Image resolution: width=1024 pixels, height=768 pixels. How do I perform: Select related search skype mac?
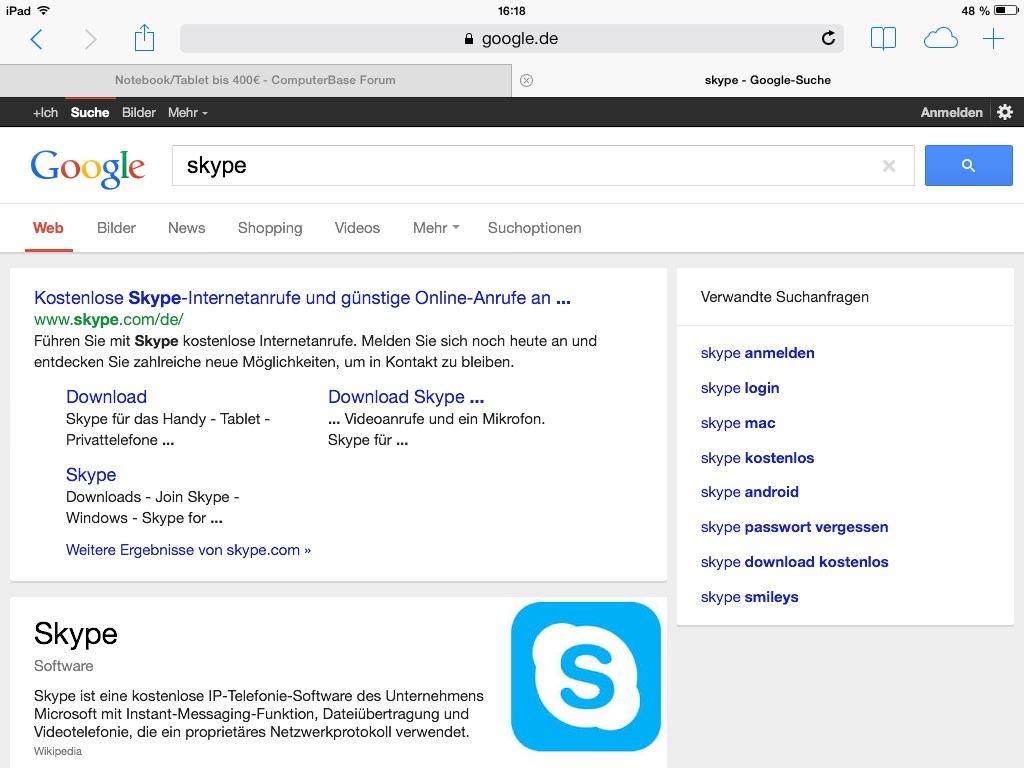738,423
